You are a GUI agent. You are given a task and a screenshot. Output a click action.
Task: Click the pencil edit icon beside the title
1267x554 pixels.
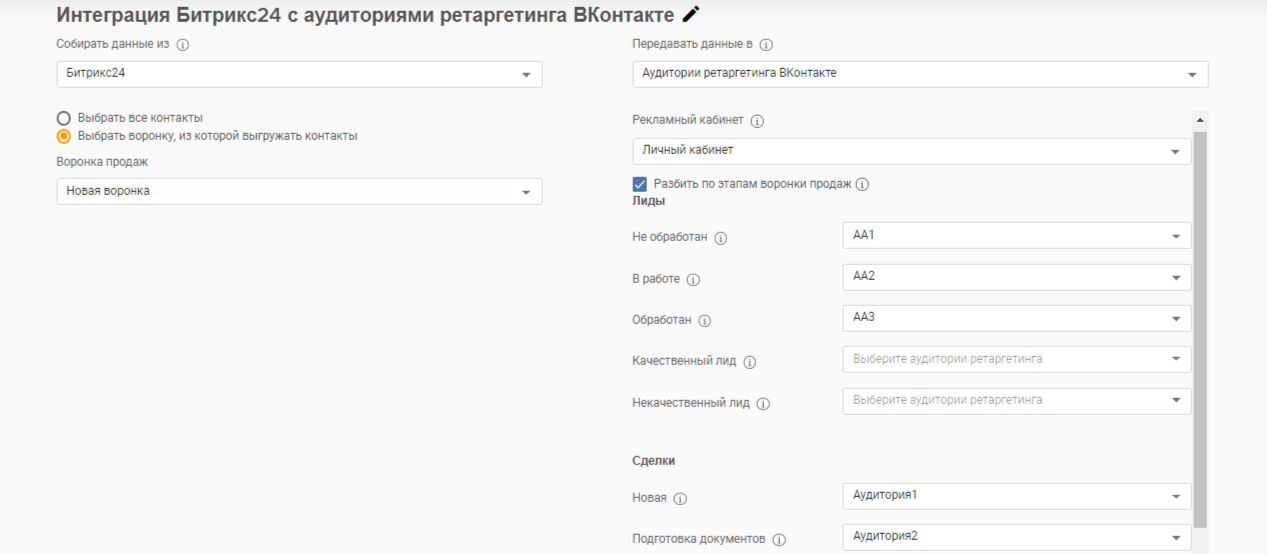coord(691,14)
